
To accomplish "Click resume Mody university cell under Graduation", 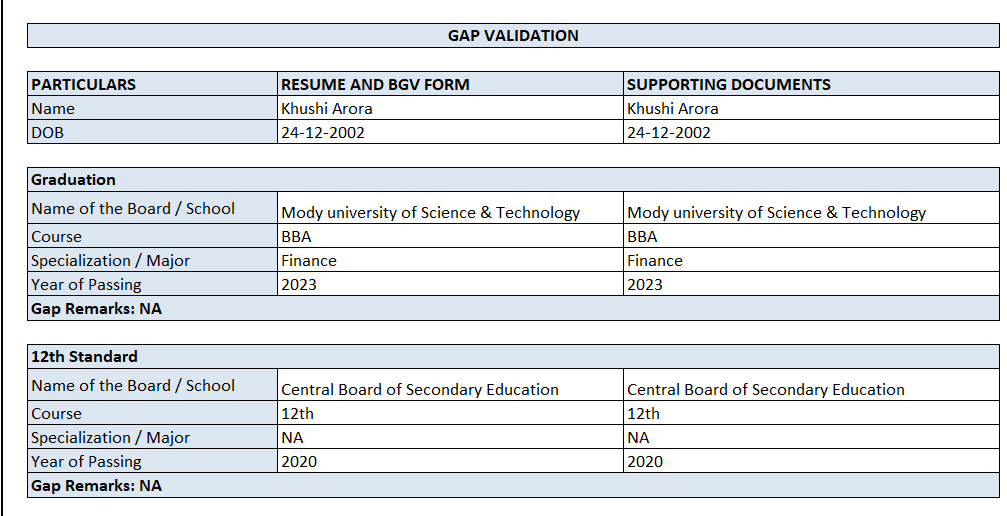I will 450,211.
